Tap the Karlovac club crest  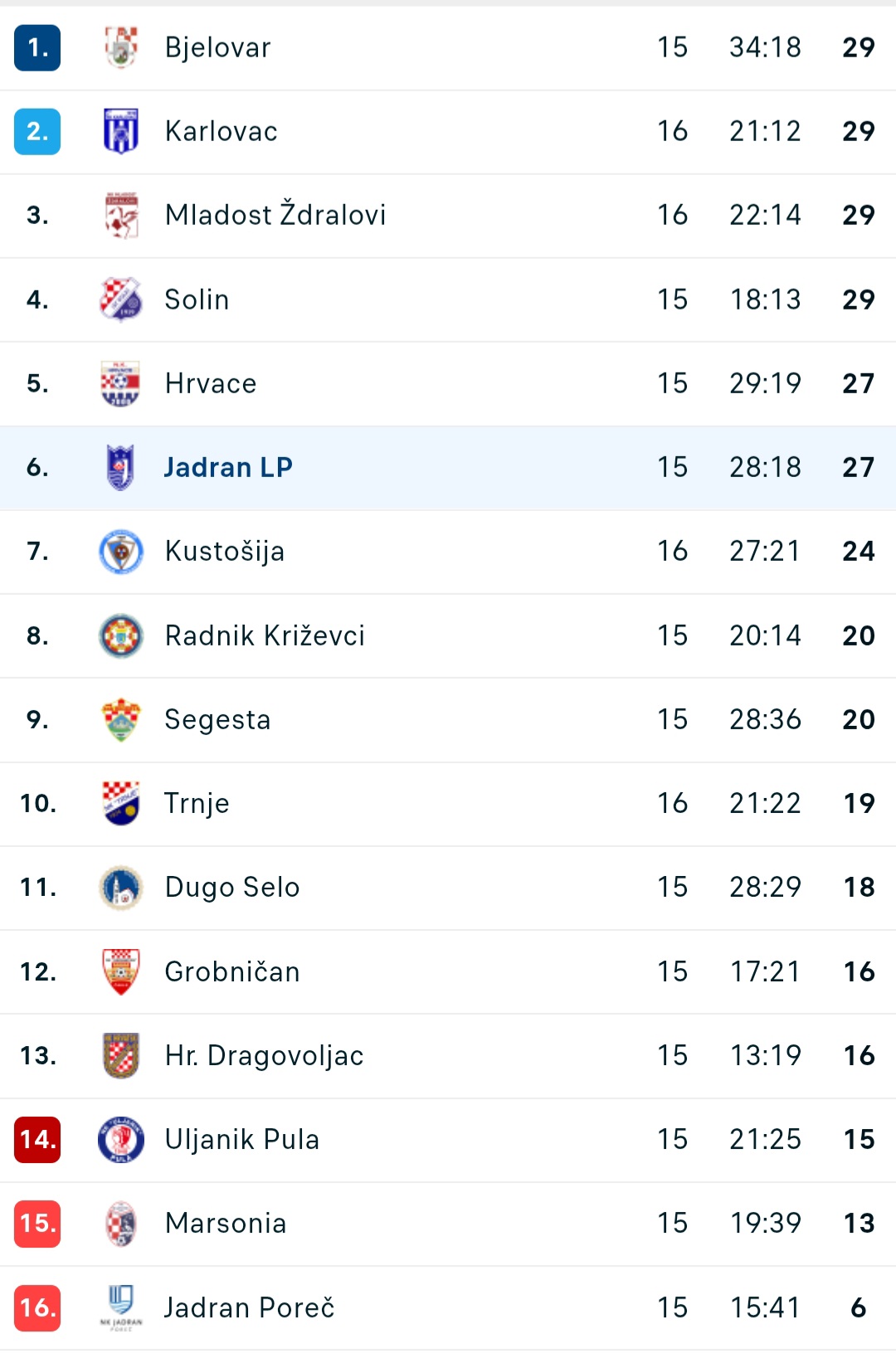[x=121, y=131]
